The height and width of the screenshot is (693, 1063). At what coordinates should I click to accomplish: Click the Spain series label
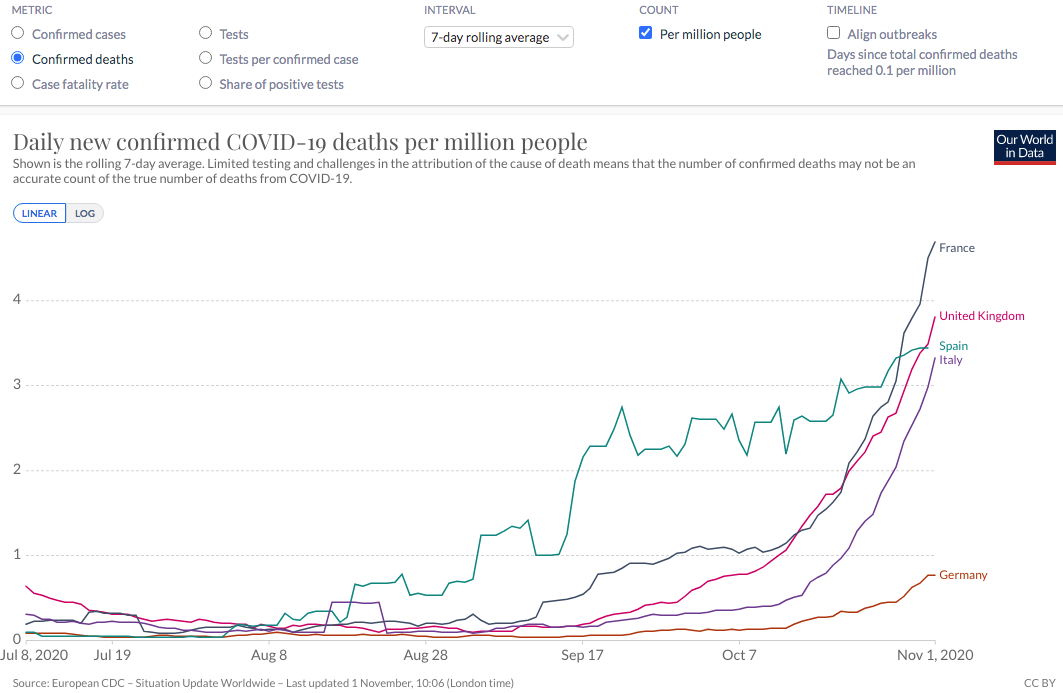[953, 346]
